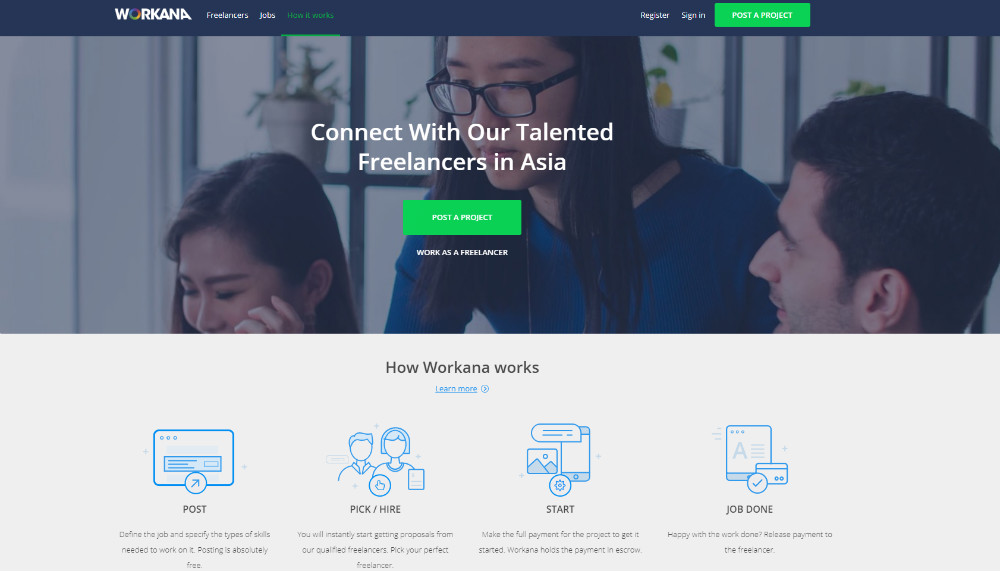The width and height of the screenshot is (1000, 571).
Task: Click the header POST A PROJECT button
Action: coord(762,15)
